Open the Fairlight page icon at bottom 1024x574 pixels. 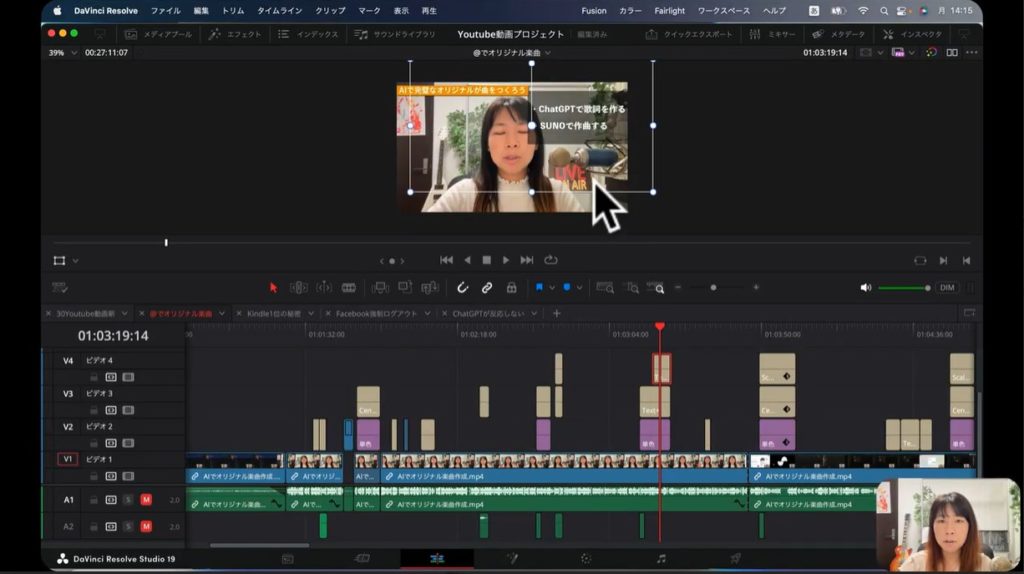coord(661,558)
